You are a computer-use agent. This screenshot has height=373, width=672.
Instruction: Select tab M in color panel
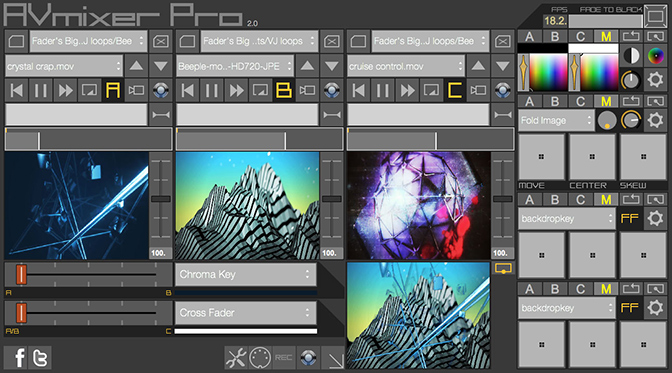click(606, 36)
